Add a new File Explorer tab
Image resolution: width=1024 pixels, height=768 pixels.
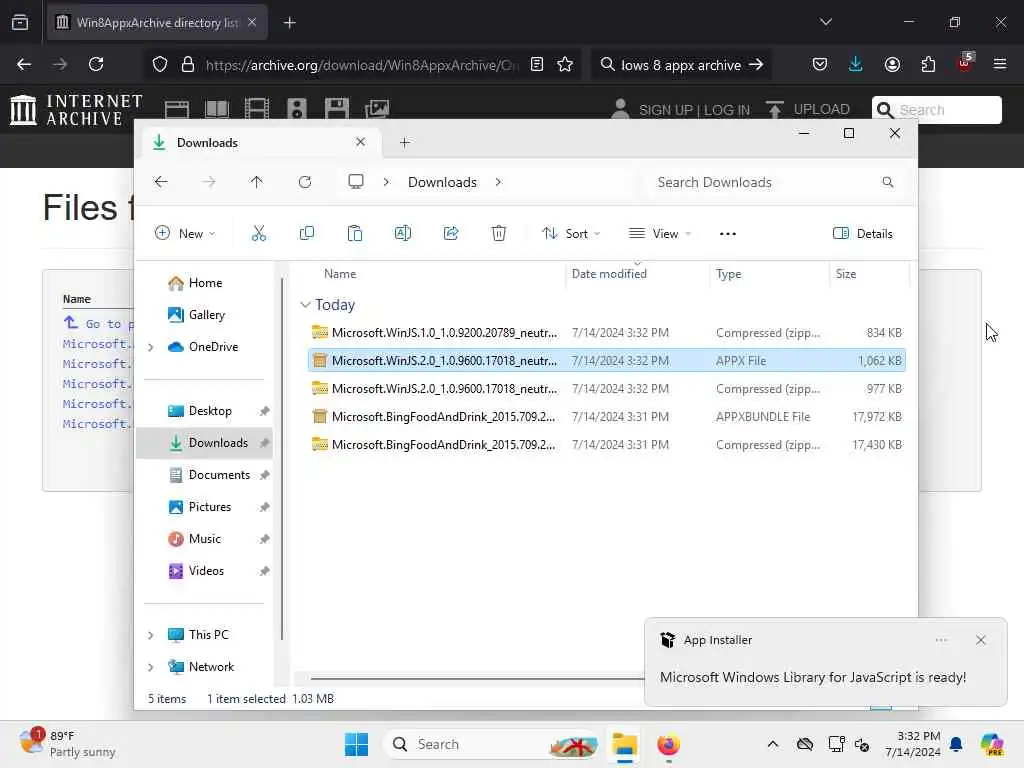(404, 142)
